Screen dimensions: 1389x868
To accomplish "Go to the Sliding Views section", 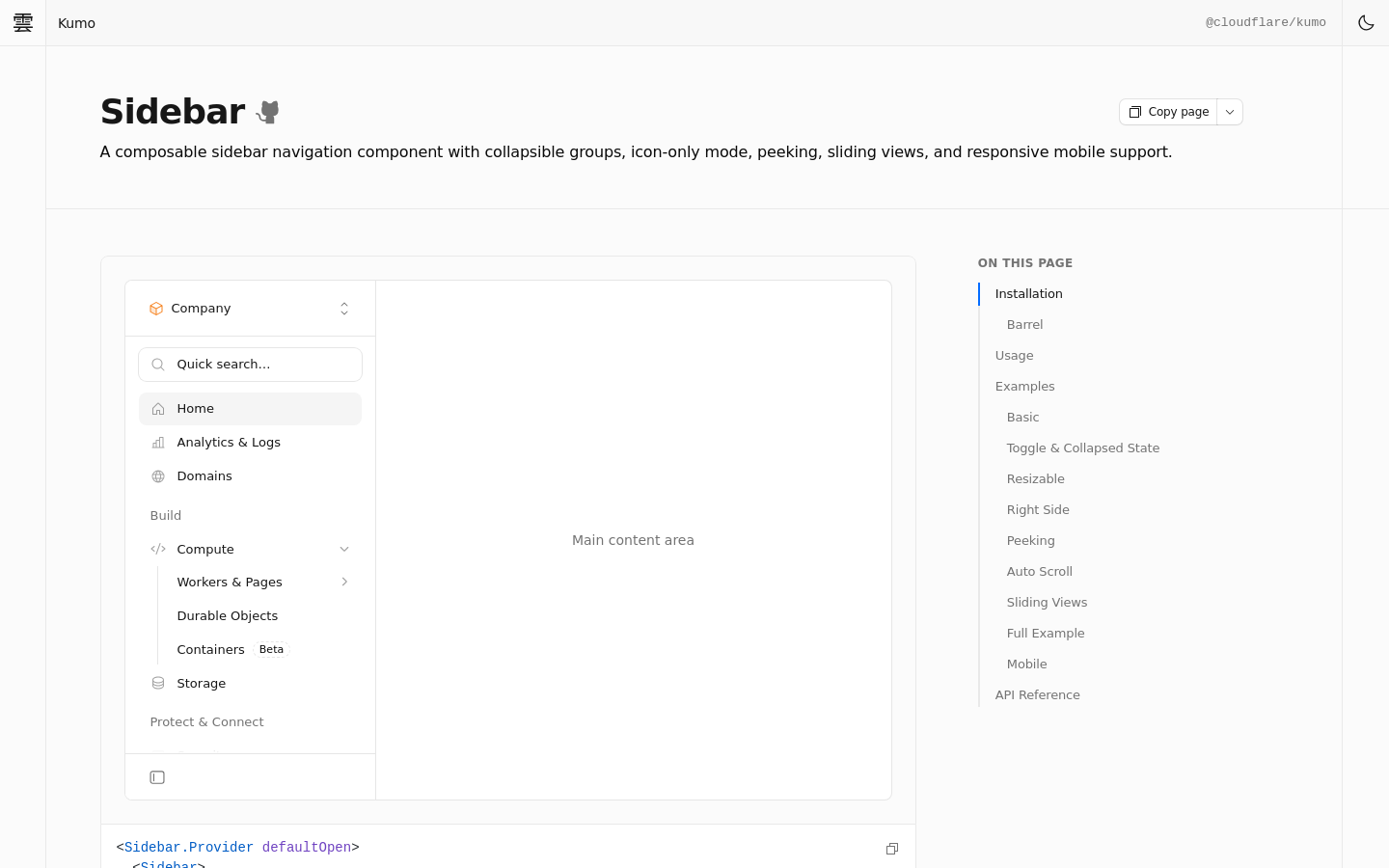I will tap(1047, 602).
